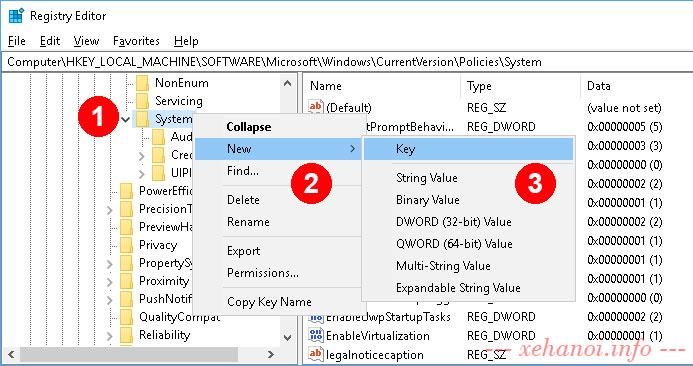Click the tree pane horizontal scrollbar thumb
The width and height of the screenshot is (693, 366).
point(129,355)
